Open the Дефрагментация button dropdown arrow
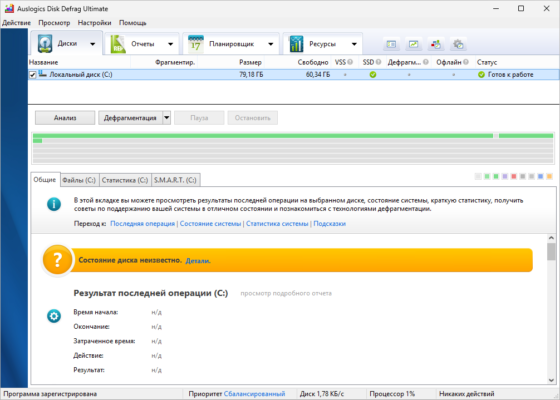This screenshot has height=400, width=560. point(166,118)
